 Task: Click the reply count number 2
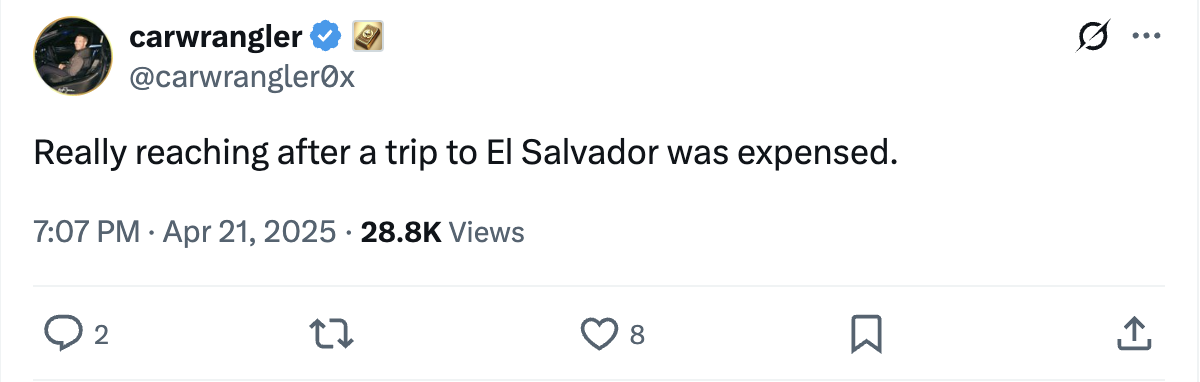[x=100, y=336]
